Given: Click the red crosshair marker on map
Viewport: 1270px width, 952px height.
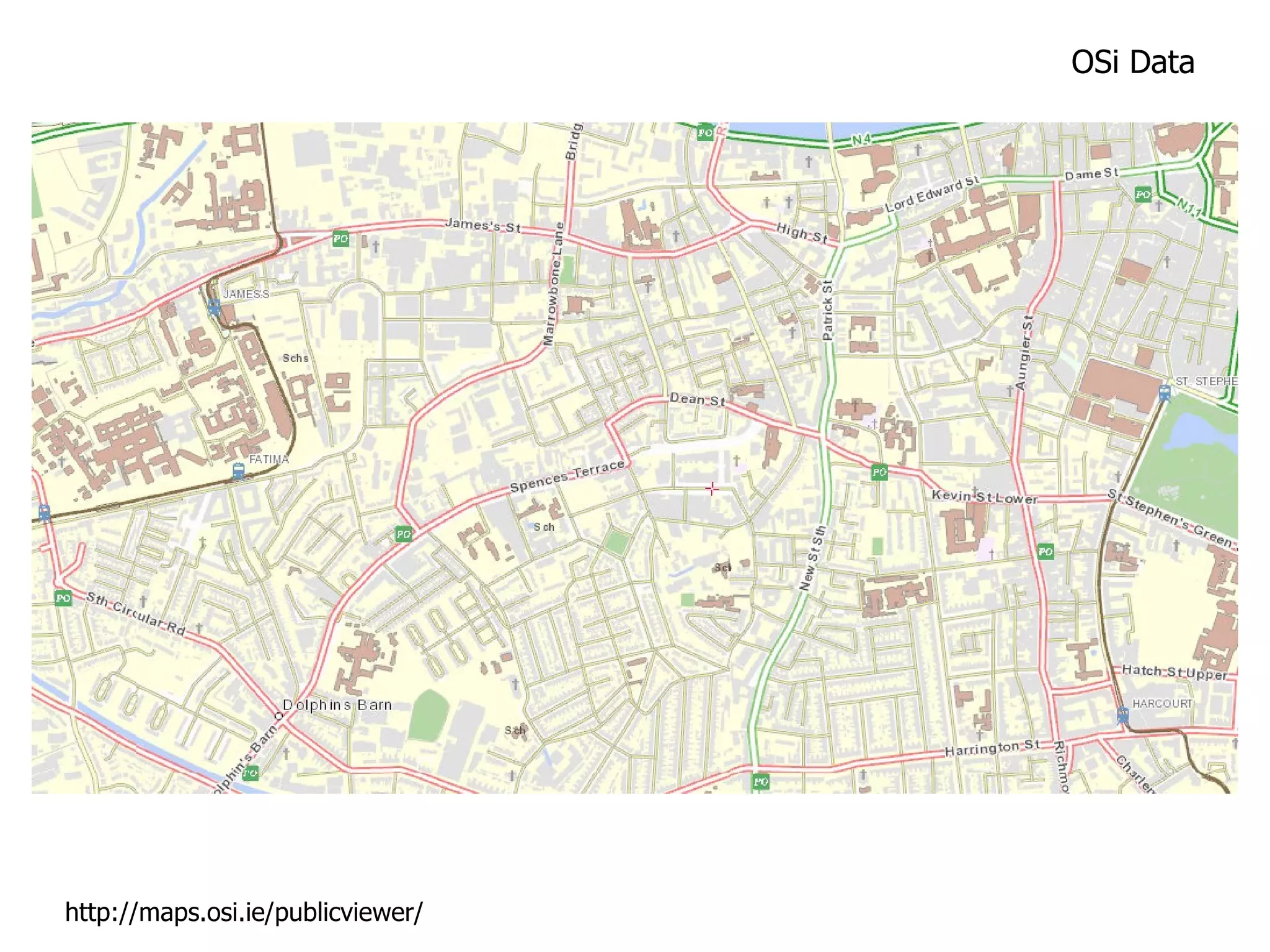Looking at the screenshot, I should pyautogui.click(x=712, y=489).
